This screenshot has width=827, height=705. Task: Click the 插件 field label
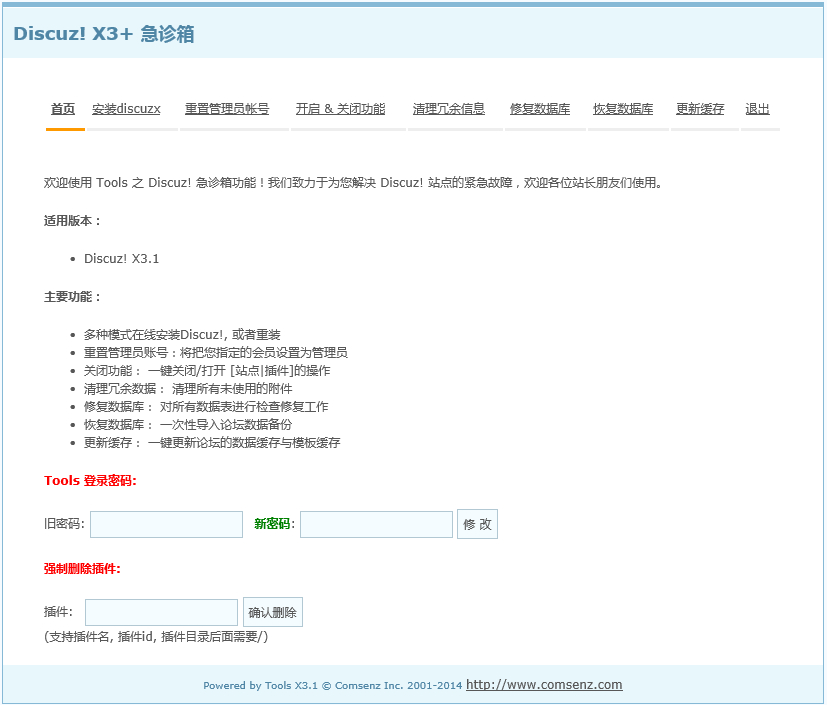[x=59, y=612]
